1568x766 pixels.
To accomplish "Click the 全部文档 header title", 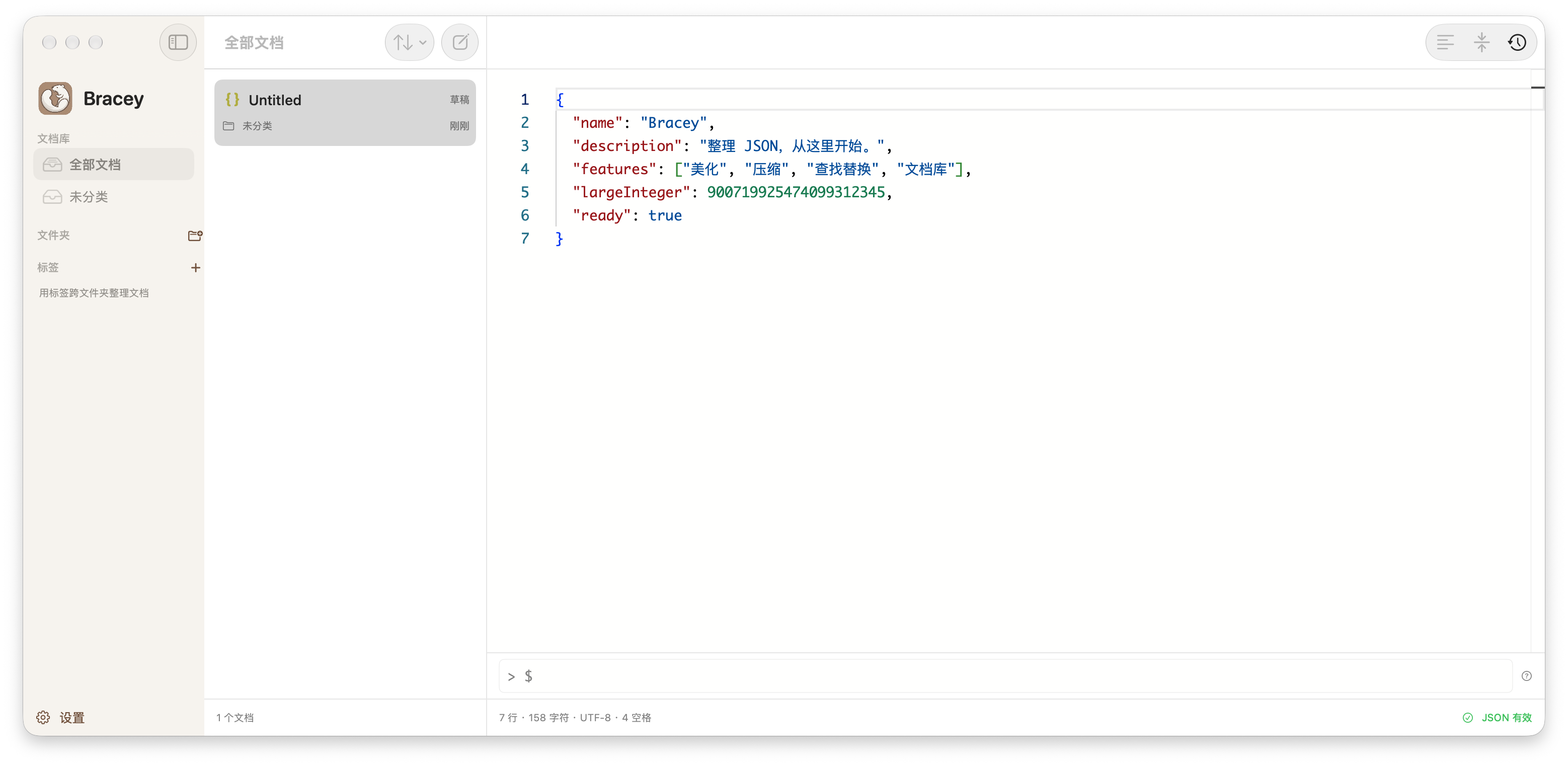I will tap(254, 43).
